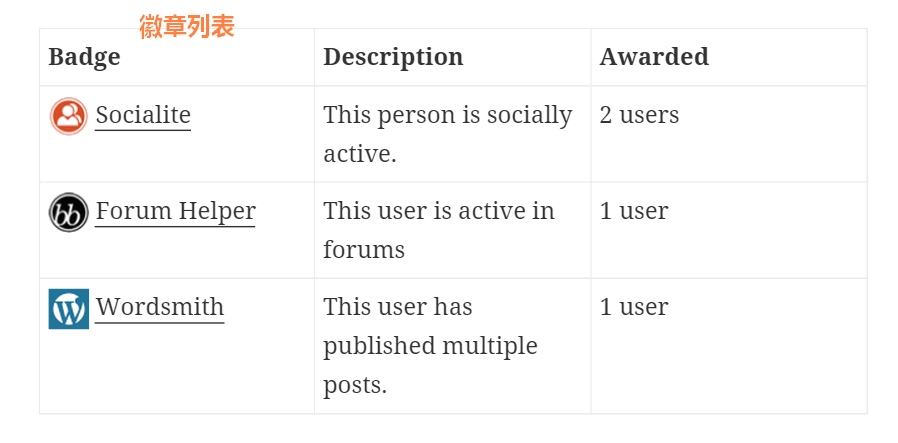Click the blue WordPress Wordsmith badge icon

click(x=69, y=308)
